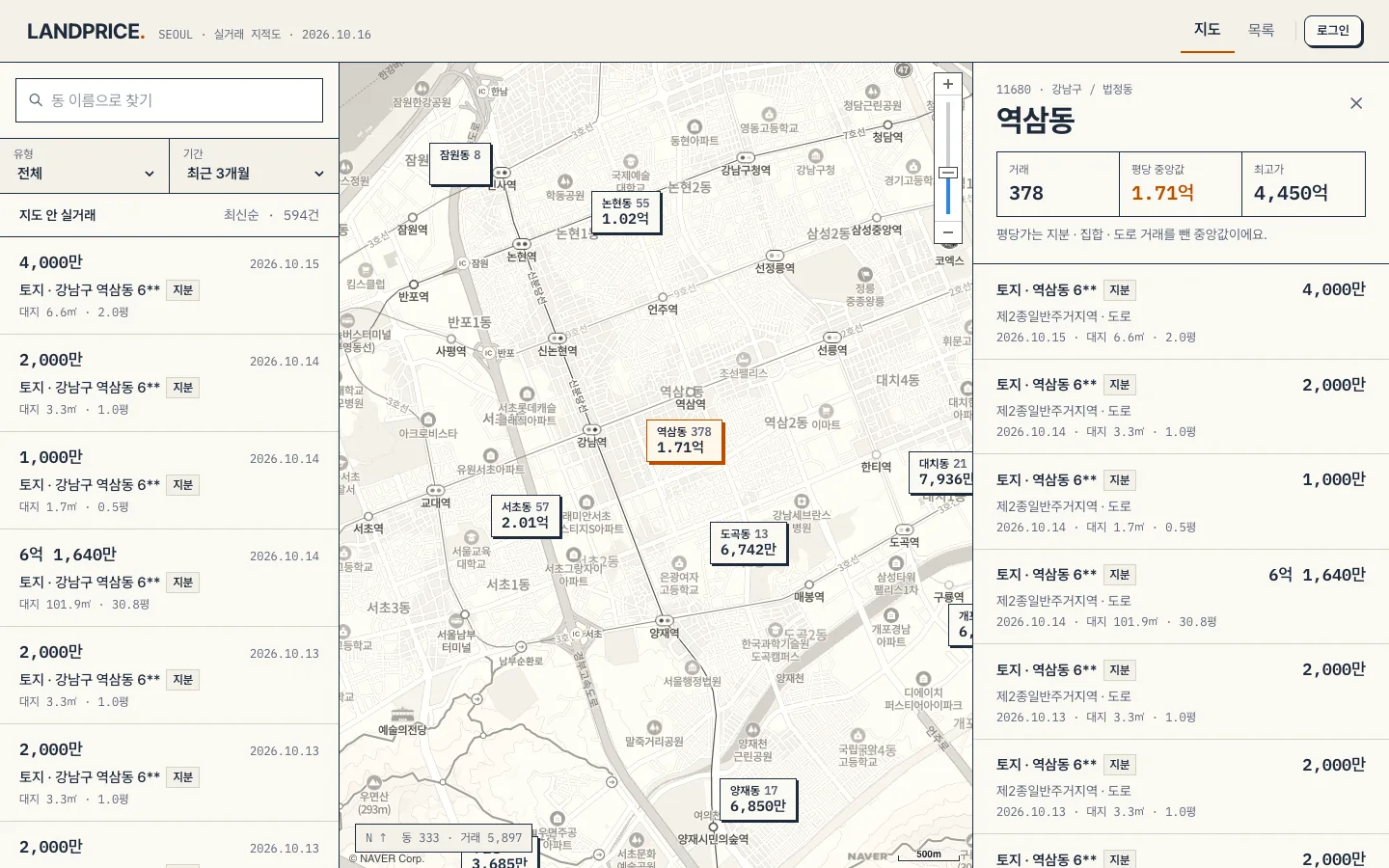The width and height of the screenshot is (1389, 868).
Task: Select the 4,000만 row in the 역삼동 panel
Action: [x=1181, y=312]
